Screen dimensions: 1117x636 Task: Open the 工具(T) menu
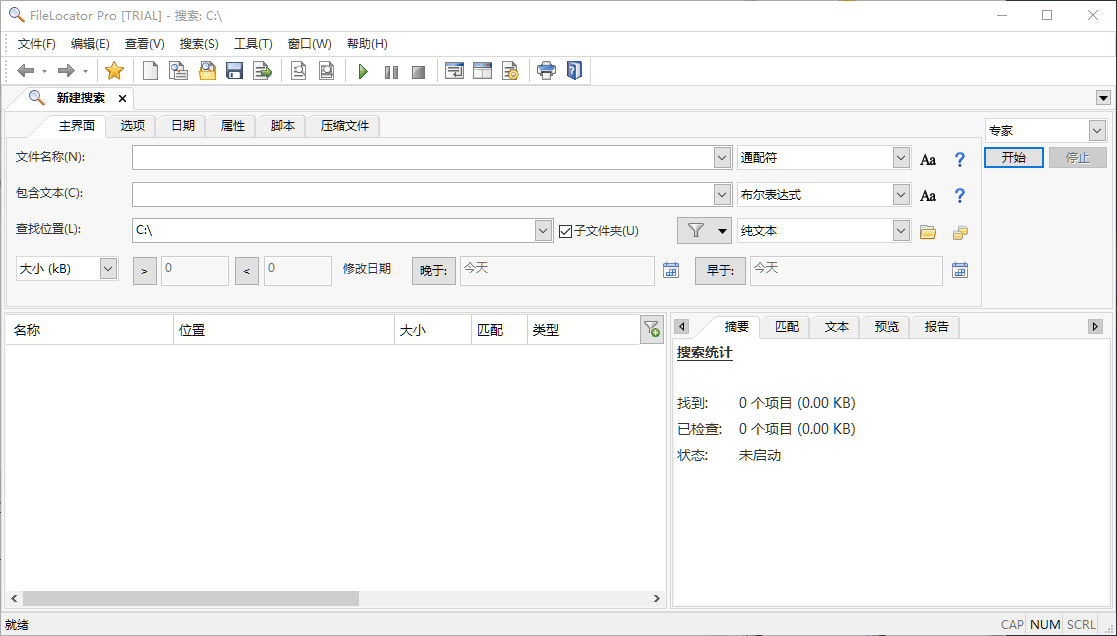point(252,43)
